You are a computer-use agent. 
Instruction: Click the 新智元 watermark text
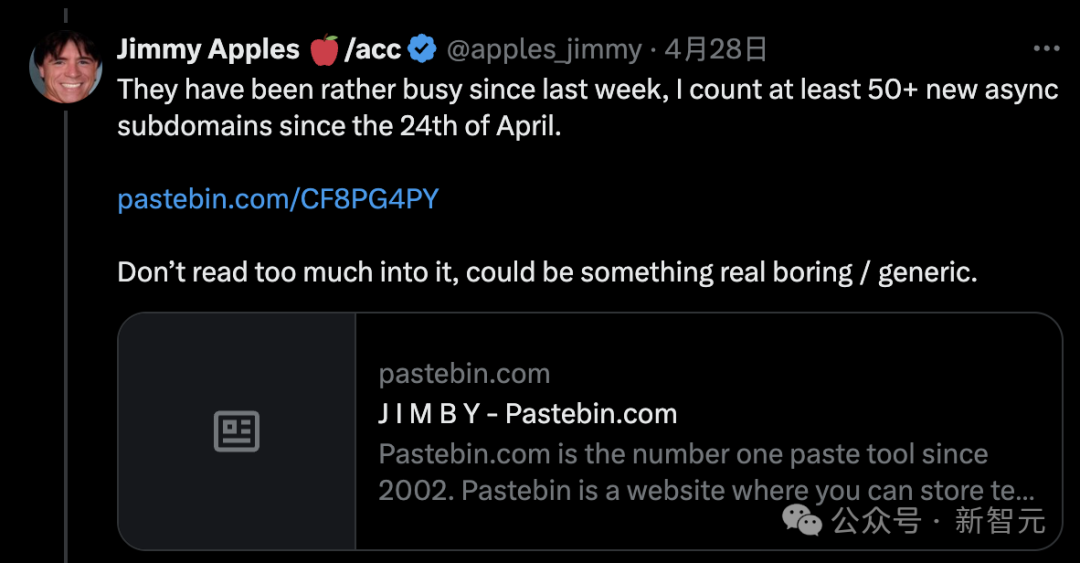[x=999, y=521]
